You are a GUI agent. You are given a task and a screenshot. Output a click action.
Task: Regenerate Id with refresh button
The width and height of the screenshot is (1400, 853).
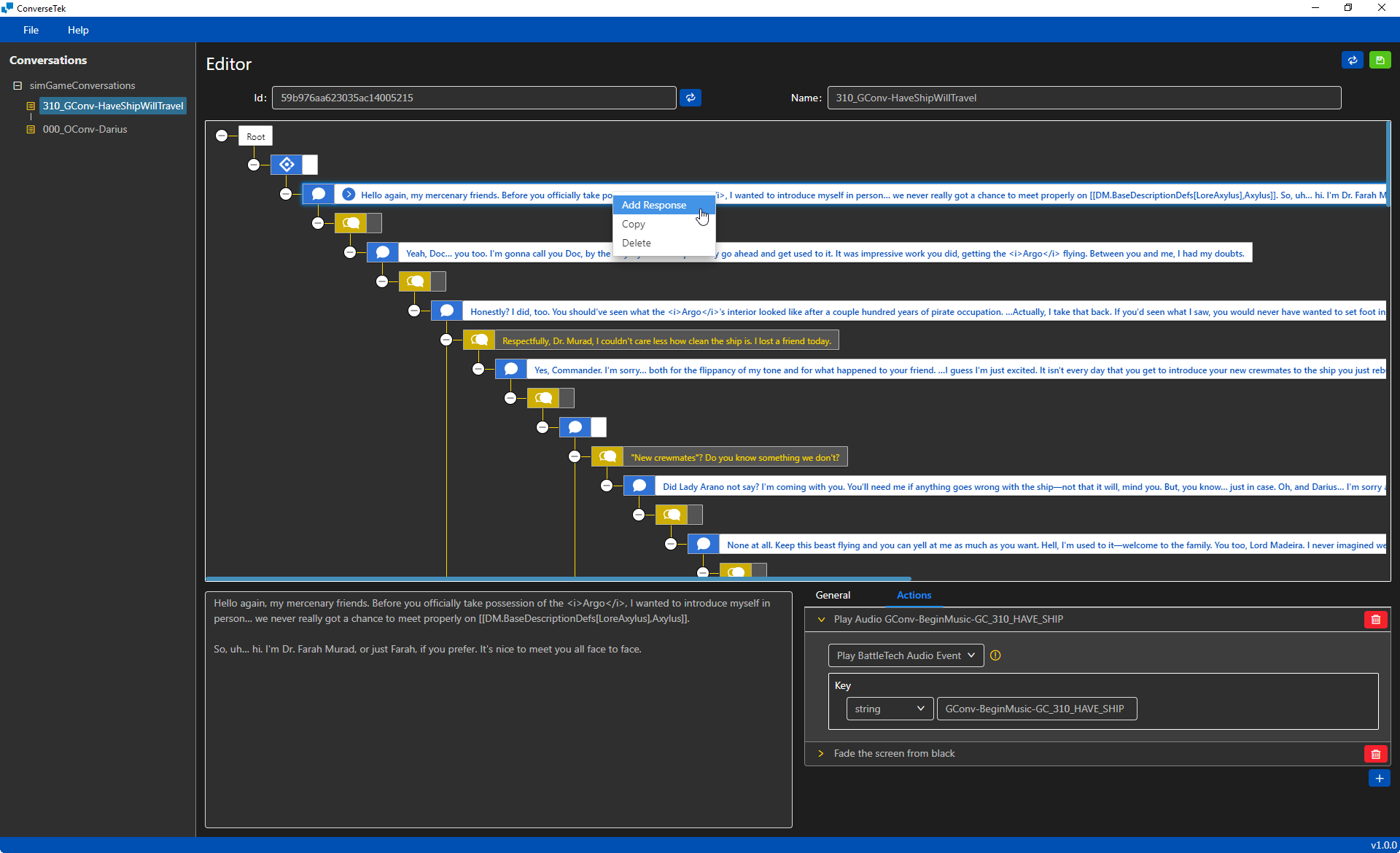click(690, 98)
